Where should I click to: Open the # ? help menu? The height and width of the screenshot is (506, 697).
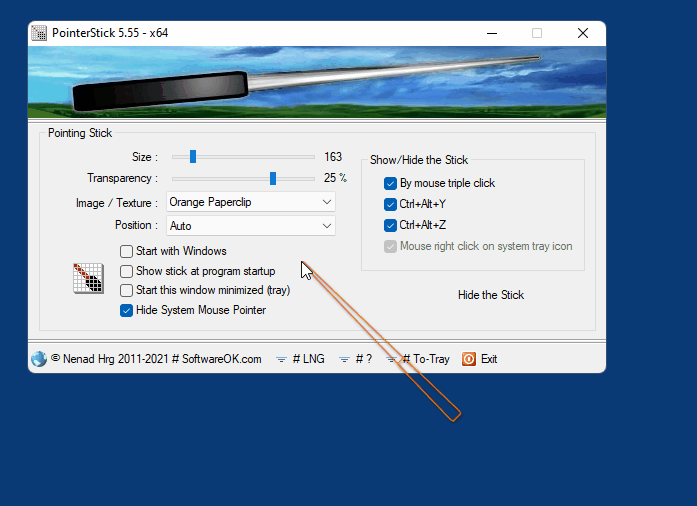pyautogui.click(x=362, y=359)
